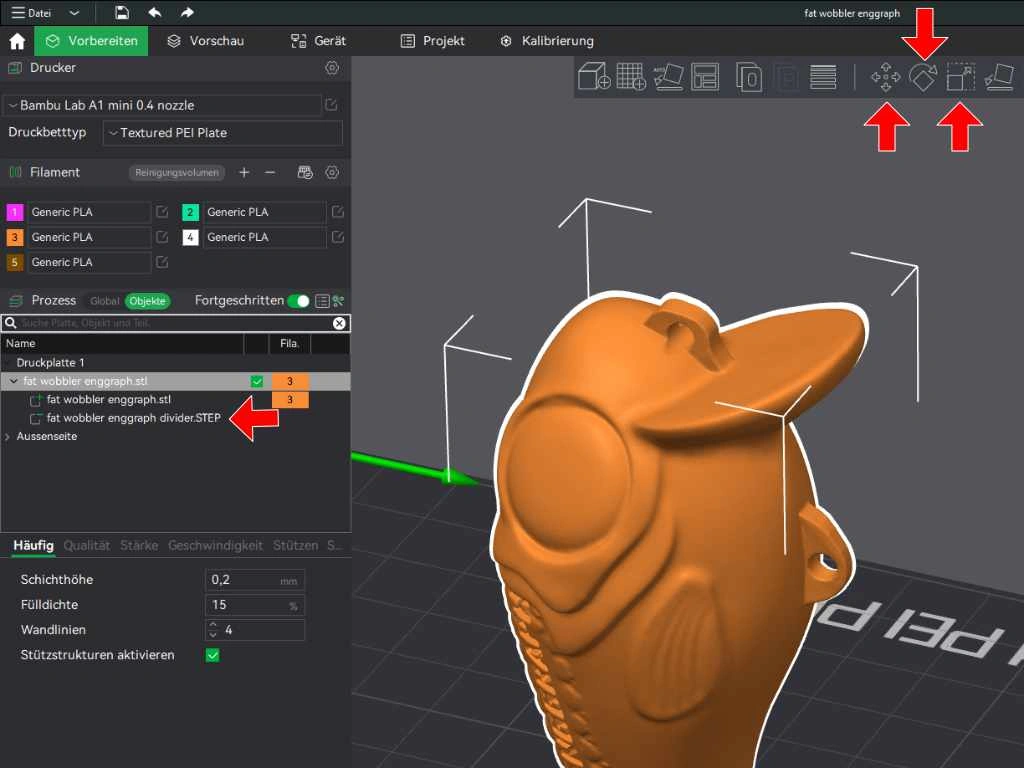1024x768 pixels.
Task: Open the Qualität settings tab
Action: (87, 545)
